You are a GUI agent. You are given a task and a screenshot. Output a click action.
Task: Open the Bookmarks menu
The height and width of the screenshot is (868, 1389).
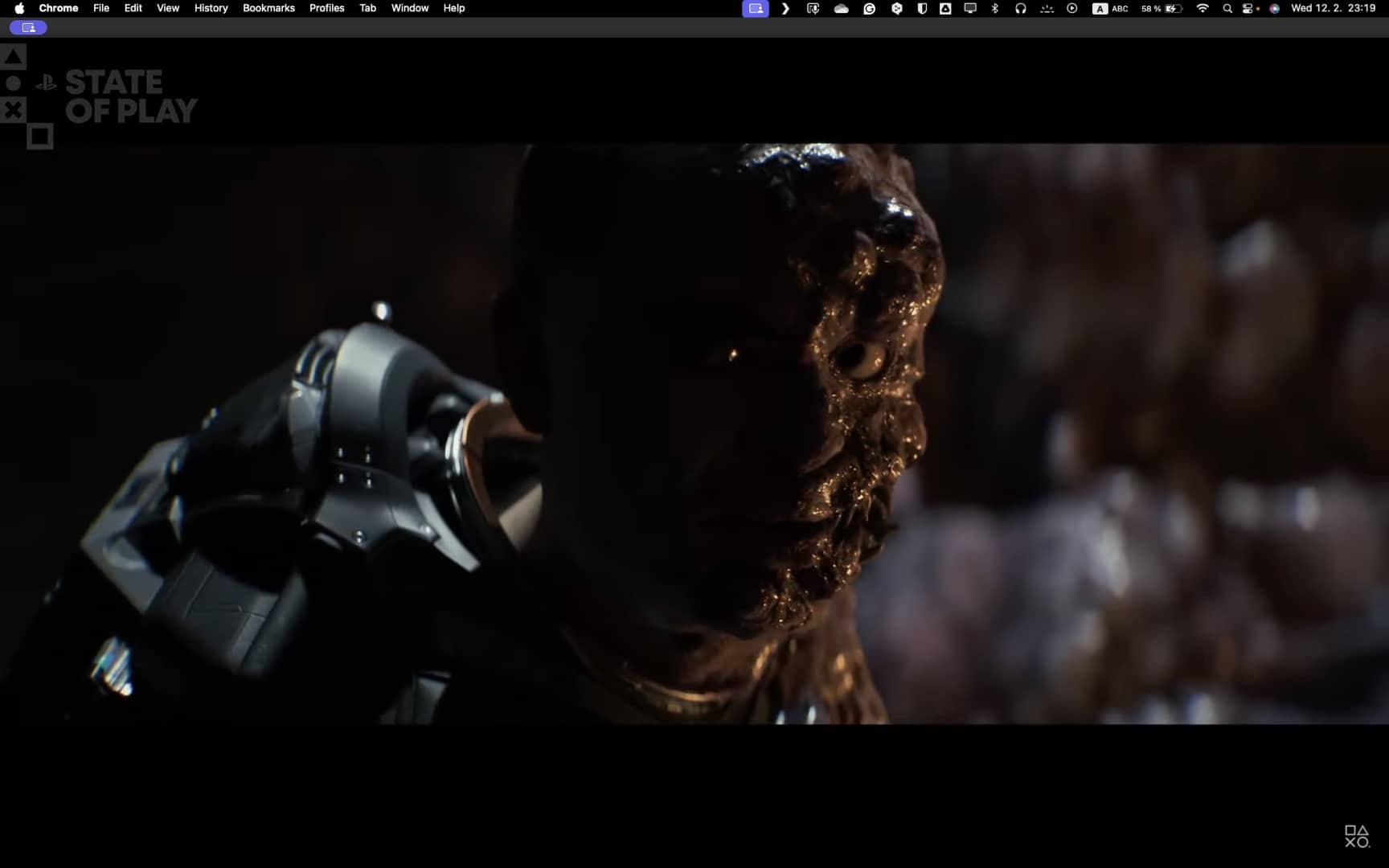[x=268, y=8]
